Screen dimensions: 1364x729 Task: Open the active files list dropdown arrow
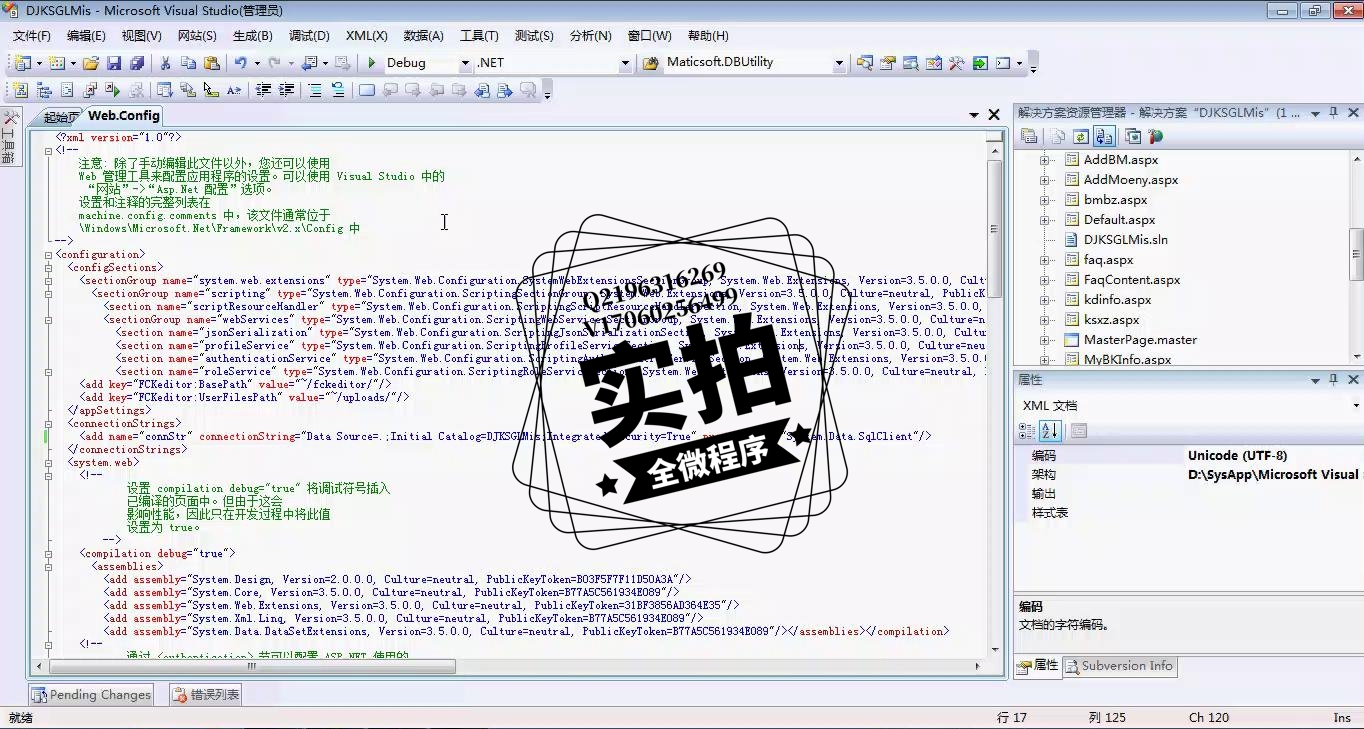pos(974,115)
